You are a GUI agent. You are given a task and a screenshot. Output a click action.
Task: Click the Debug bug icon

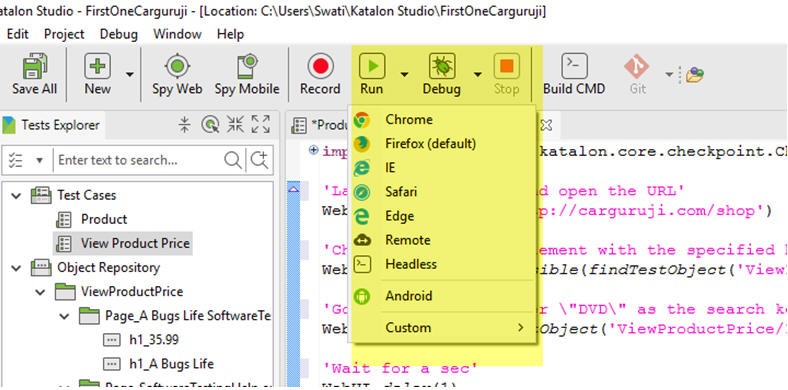(x=442, y=66)
